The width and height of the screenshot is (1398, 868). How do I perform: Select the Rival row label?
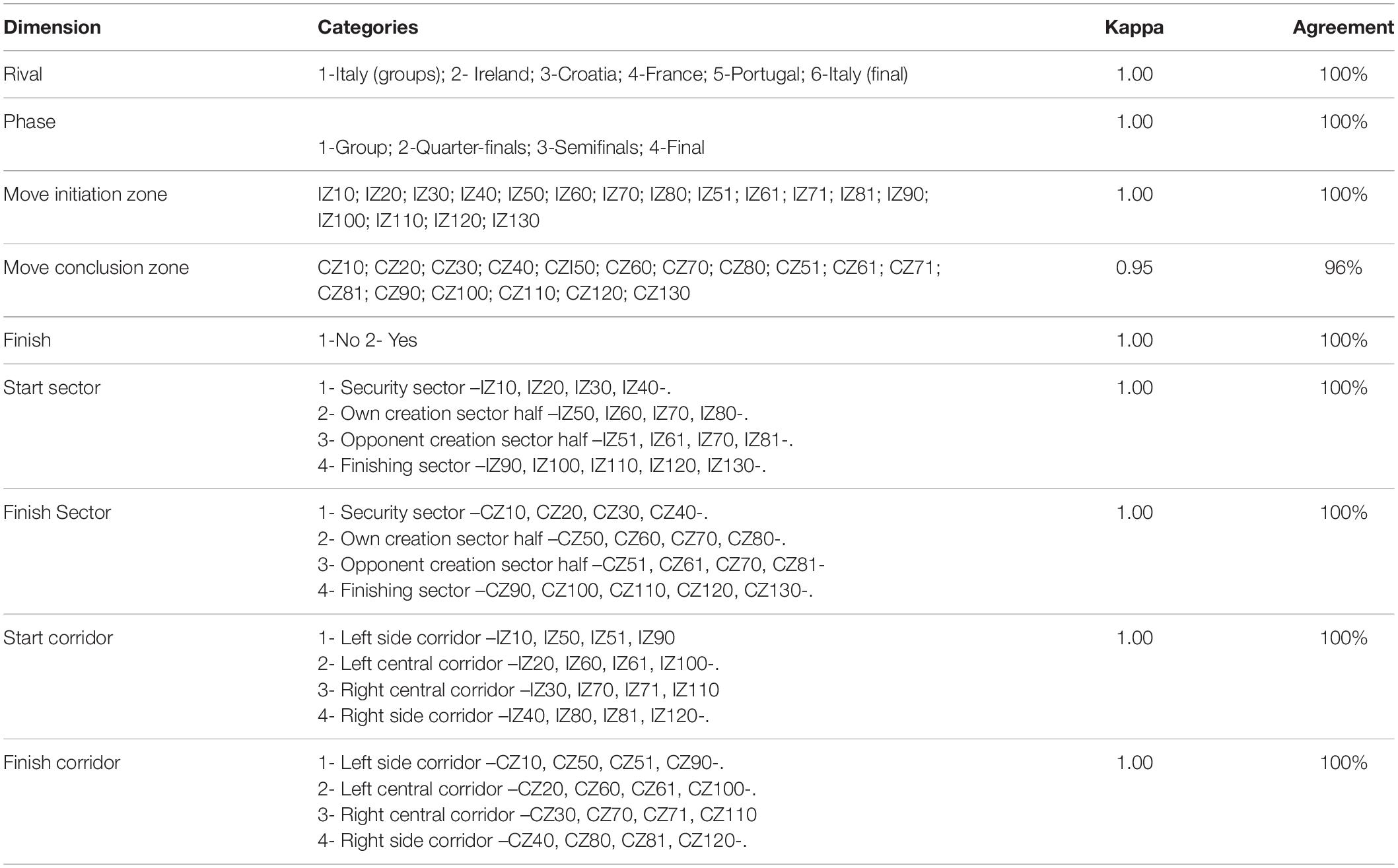[23, 74]
